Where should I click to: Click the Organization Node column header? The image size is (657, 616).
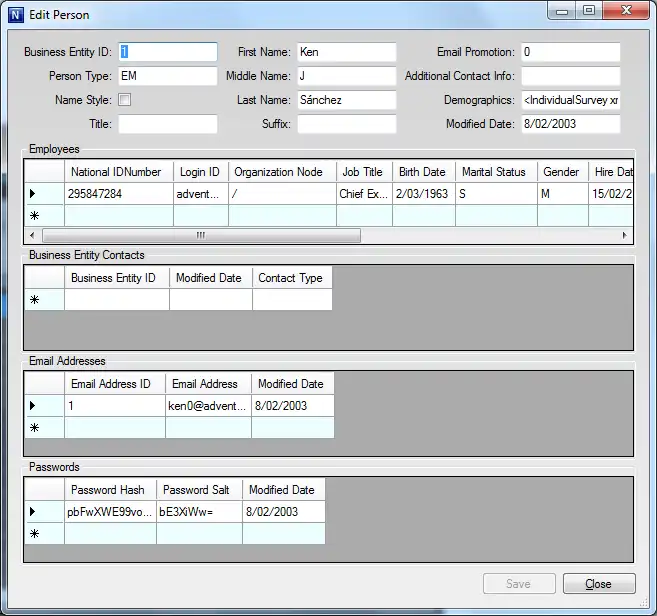point(282,172)
